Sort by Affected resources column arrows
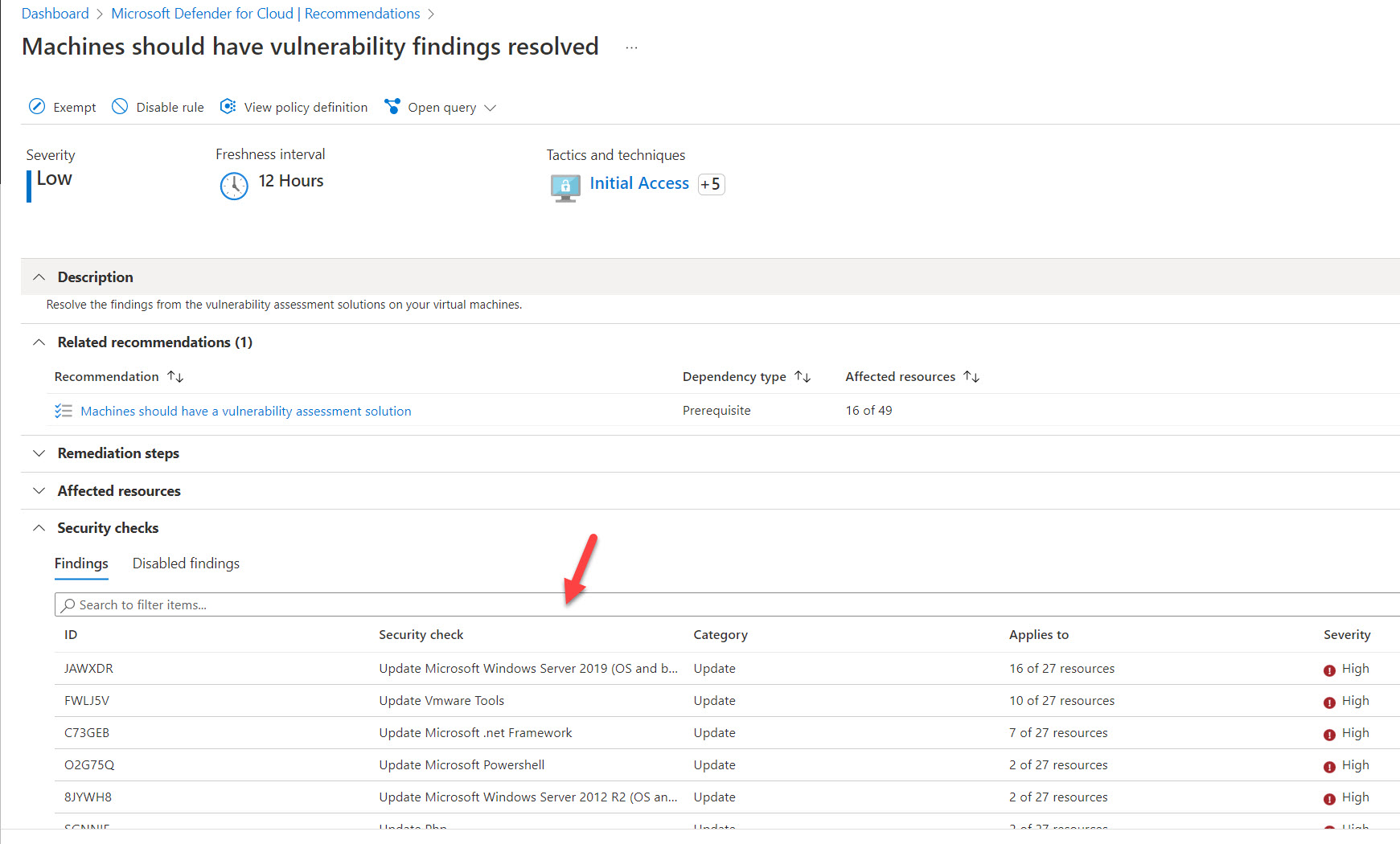 pyautogui.click(x=971, y=377)
